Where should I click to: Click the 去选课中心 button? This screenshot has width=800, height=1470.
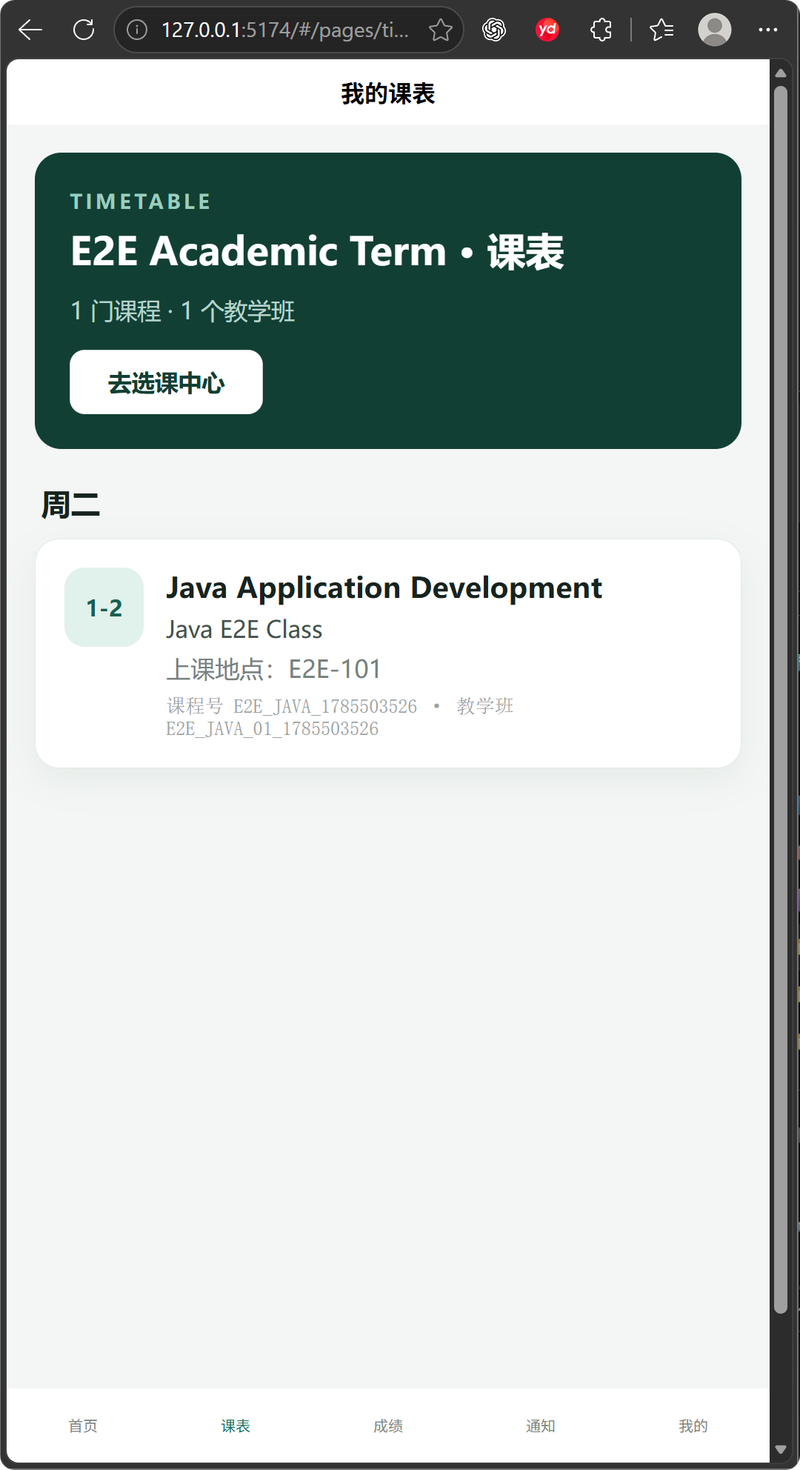[166, 382]
